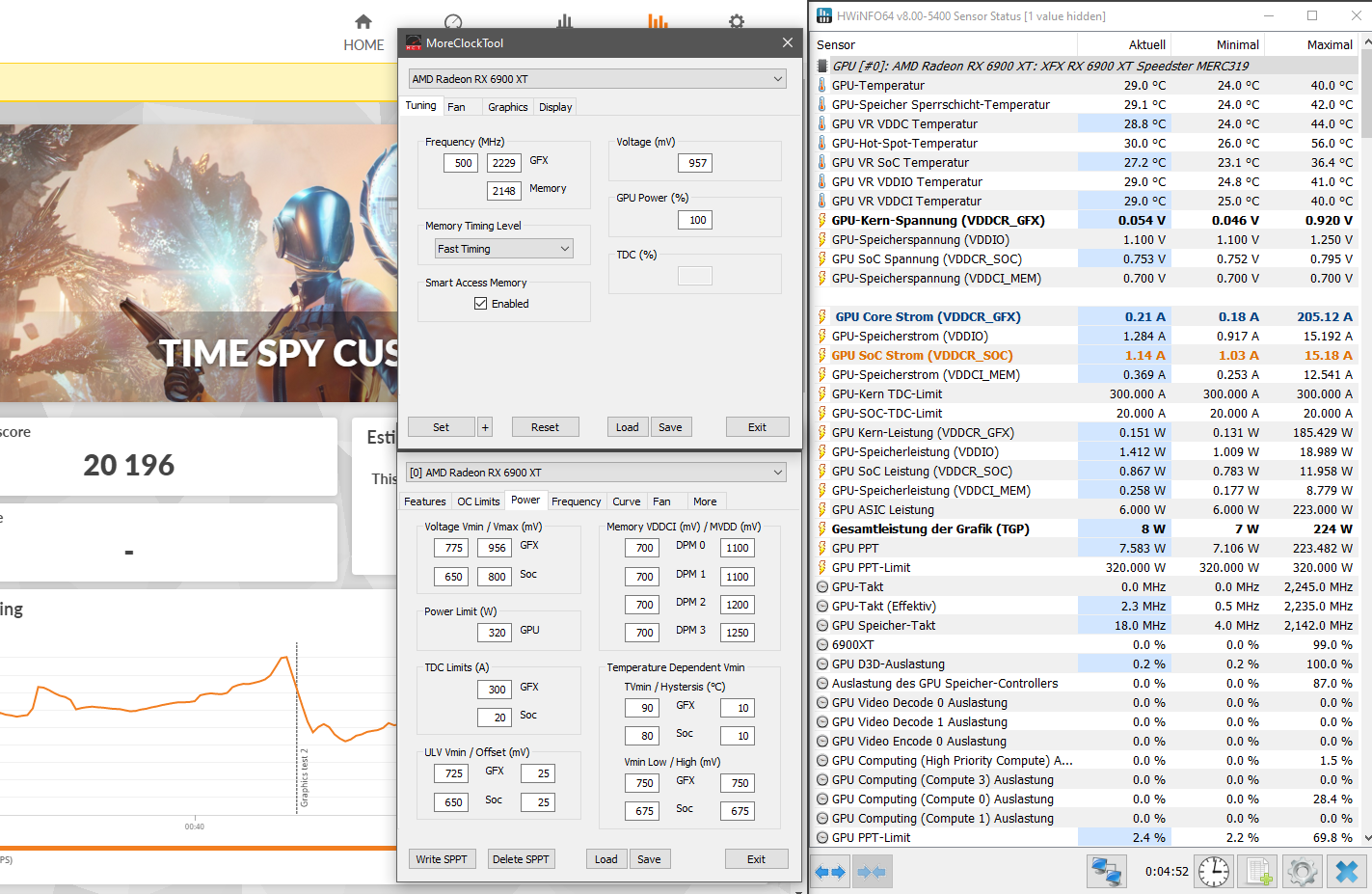Image resolution: width=1372 pixels, height=894 pixels.
Task: Open the orange results icon in 3DMark
Action: coord(659,21)
